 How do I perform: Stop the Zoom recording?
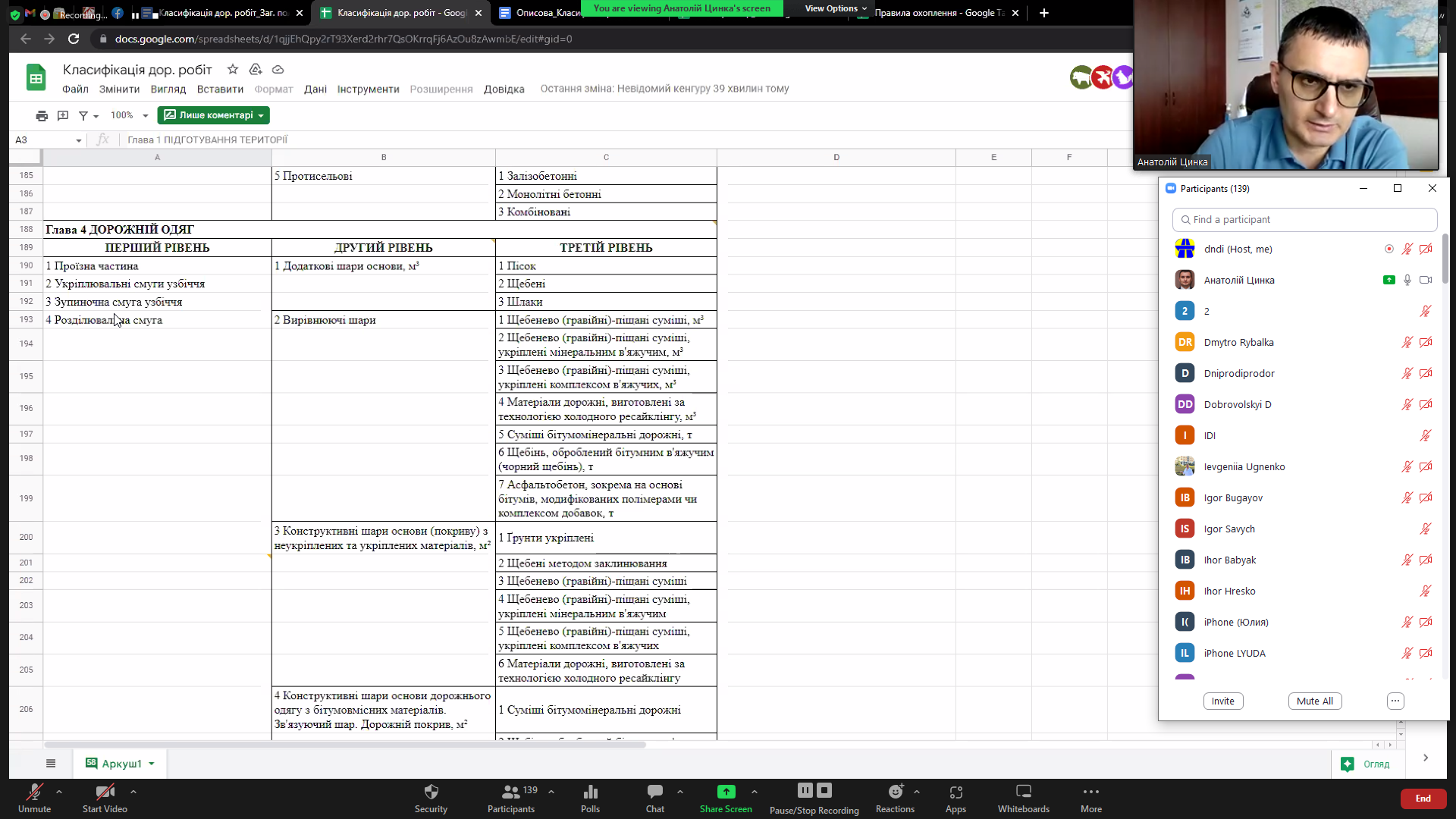[824, 790]
